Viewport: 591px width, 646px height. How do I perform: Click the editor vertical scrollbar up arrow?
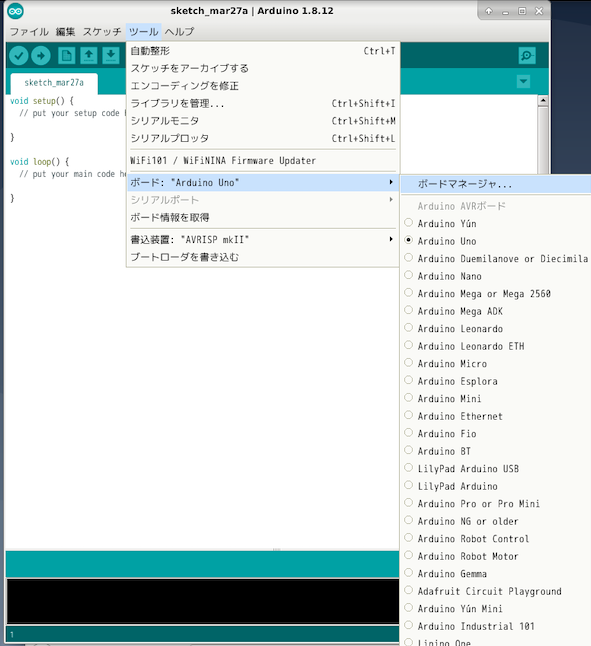543,100
